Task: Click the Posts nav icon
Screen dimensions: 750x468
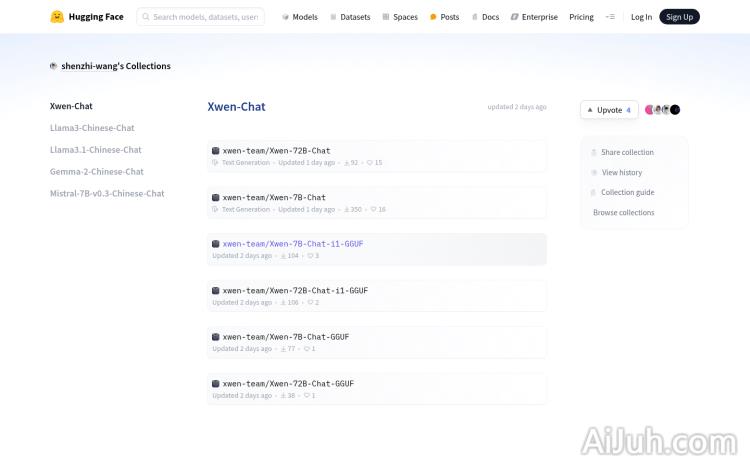Action: click(433, 17)
